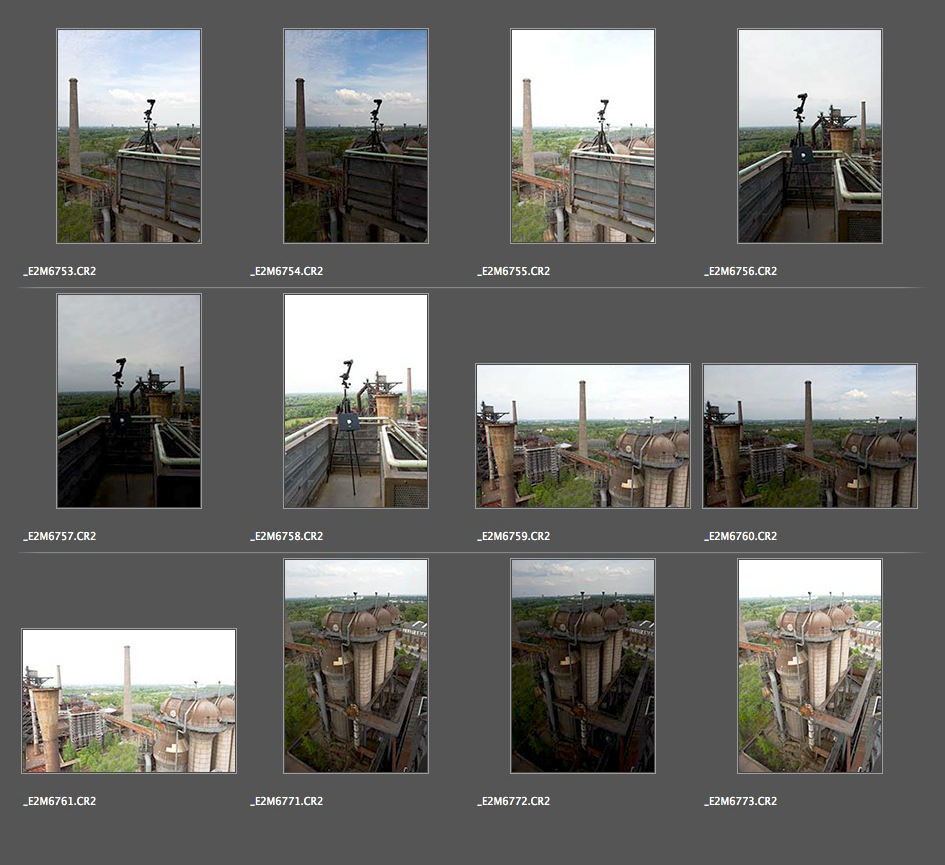Click the _E2M6755.CR2 filename text
The image size is (945, 865).
coord(514,271)
